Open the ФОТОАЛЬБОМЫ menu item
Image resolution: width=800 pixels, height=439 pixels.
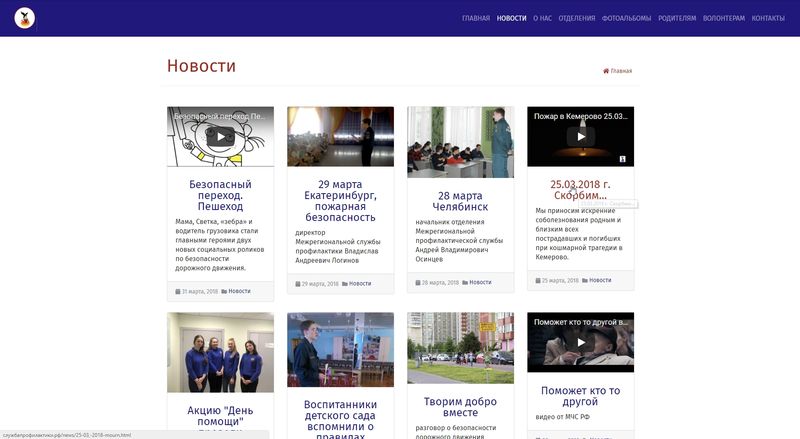pos(627,18)
